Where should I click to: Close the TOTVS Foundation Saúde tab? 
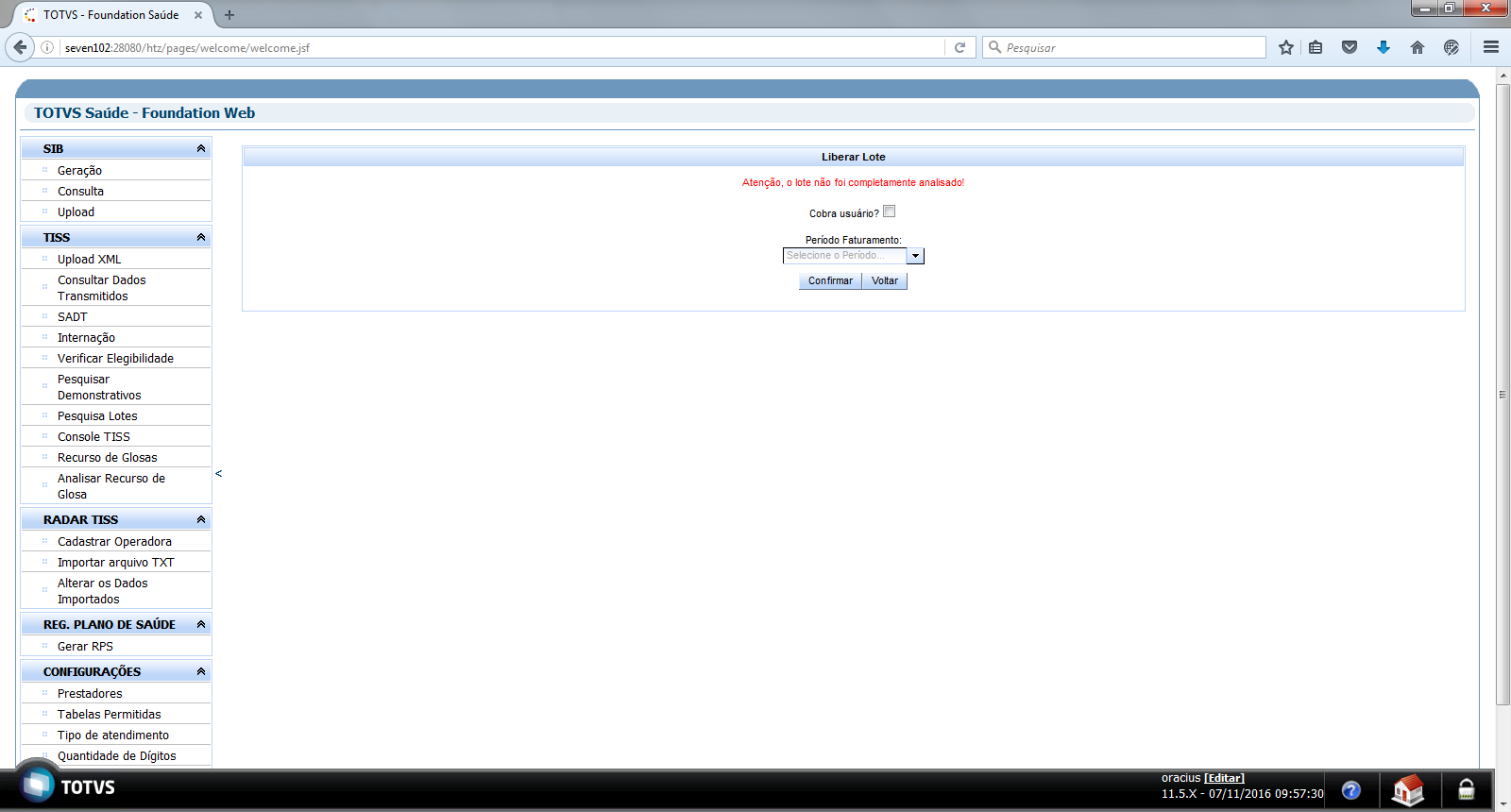pos(198,15)
